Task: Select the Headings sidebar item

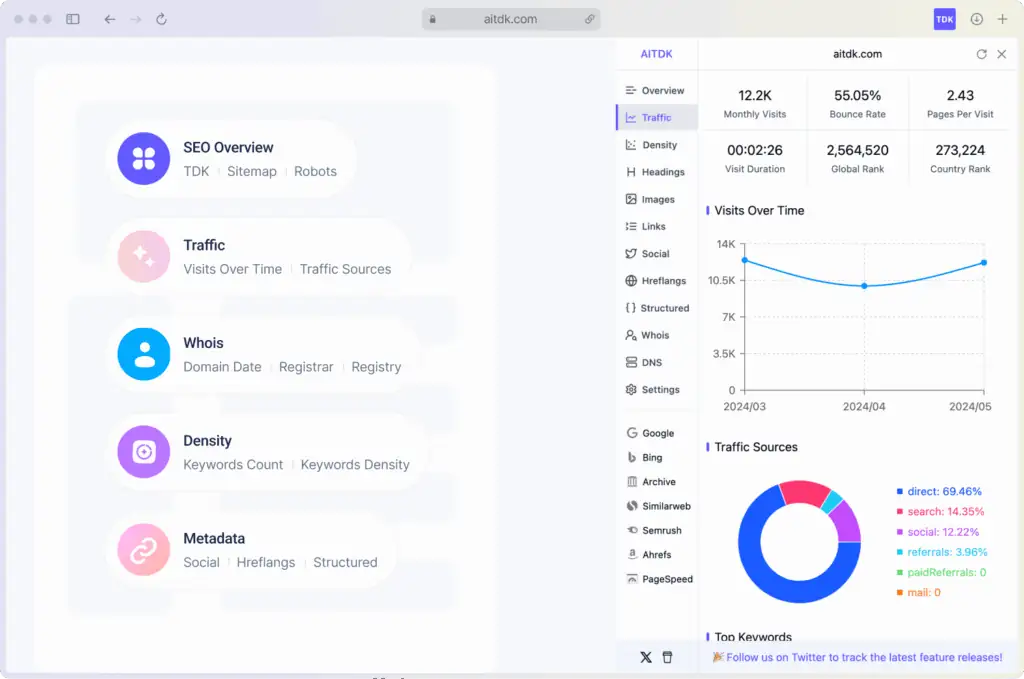Action: 655,172
